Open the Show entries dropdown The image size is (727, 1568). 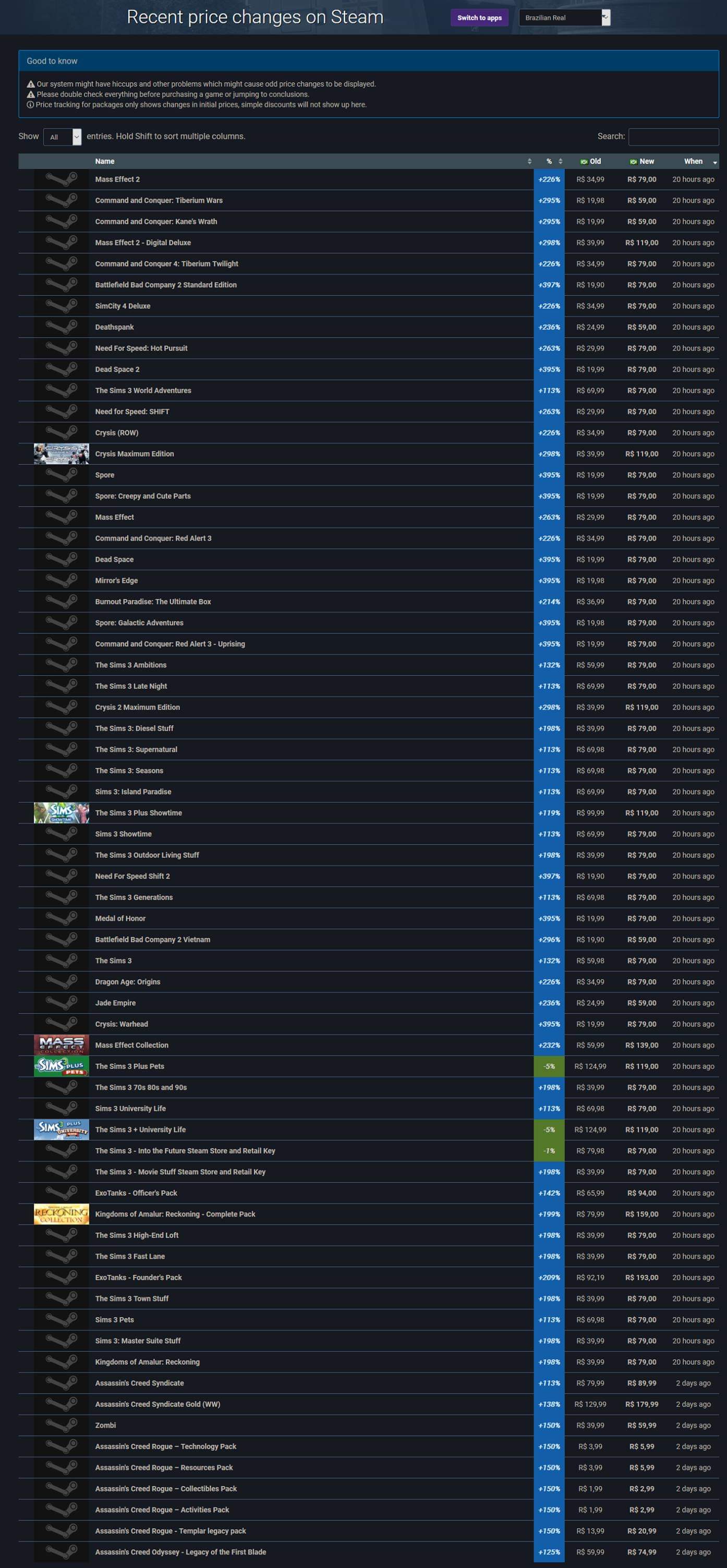tap(62, 137)
